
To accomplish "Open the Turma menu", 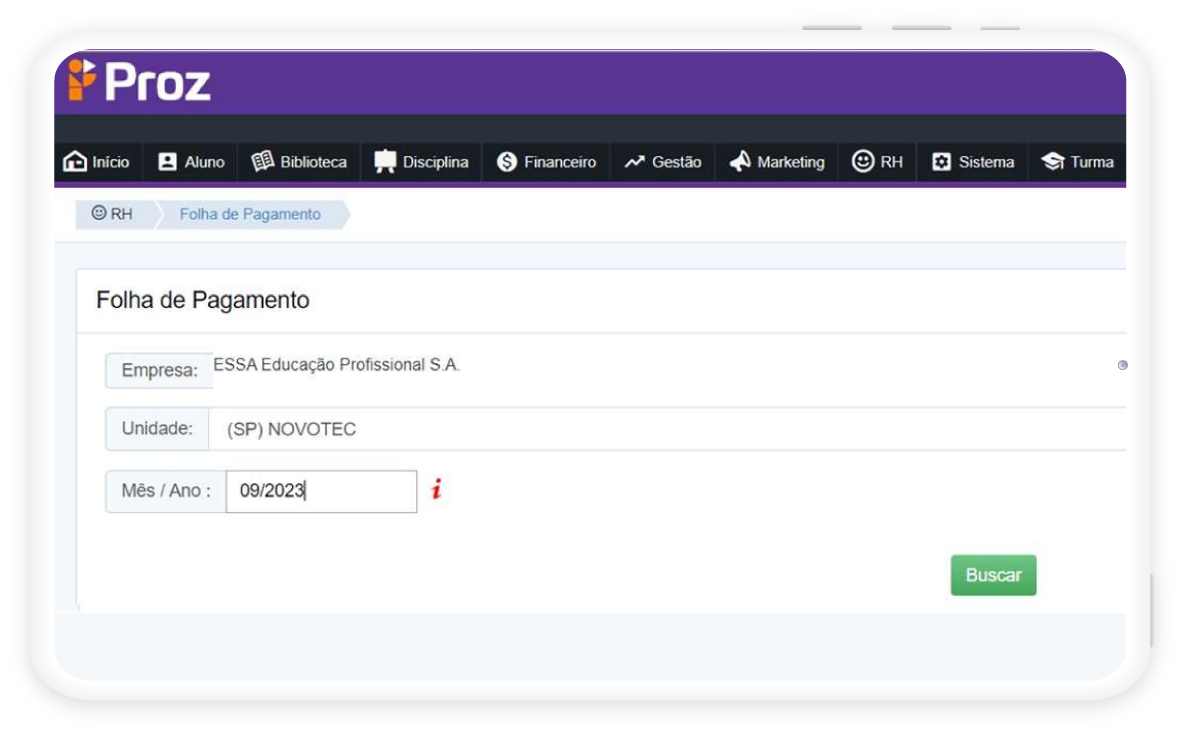I will tap(1078, 162).
